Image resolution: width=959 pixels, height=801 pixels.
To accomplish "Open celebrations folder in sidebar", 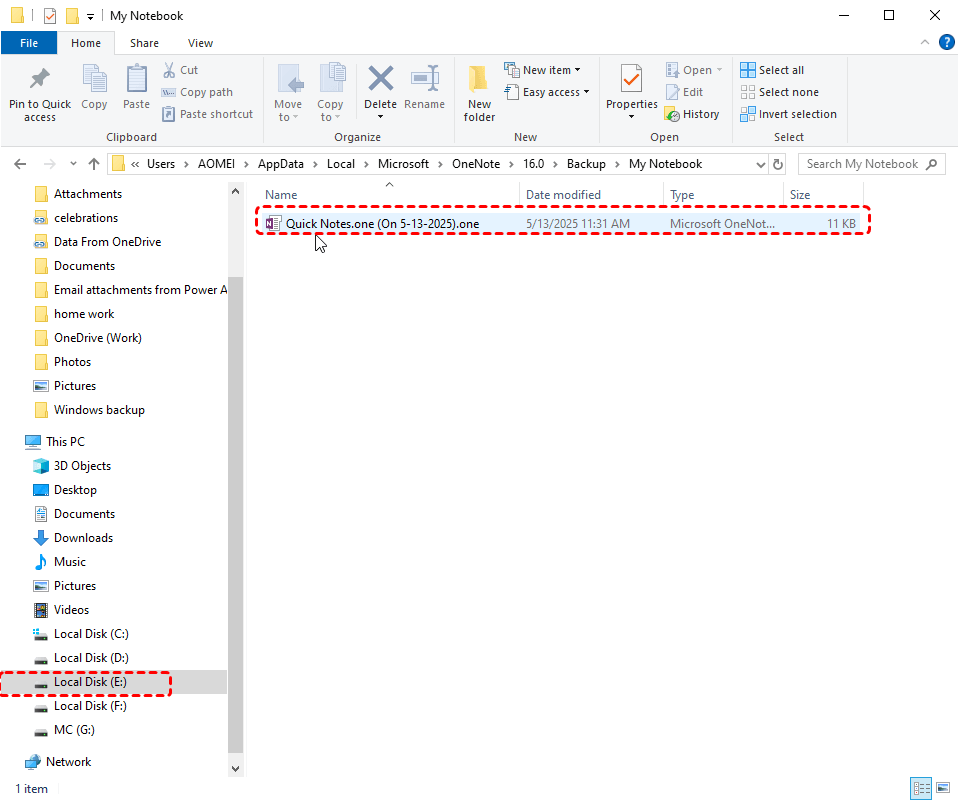I will point(86,218).
